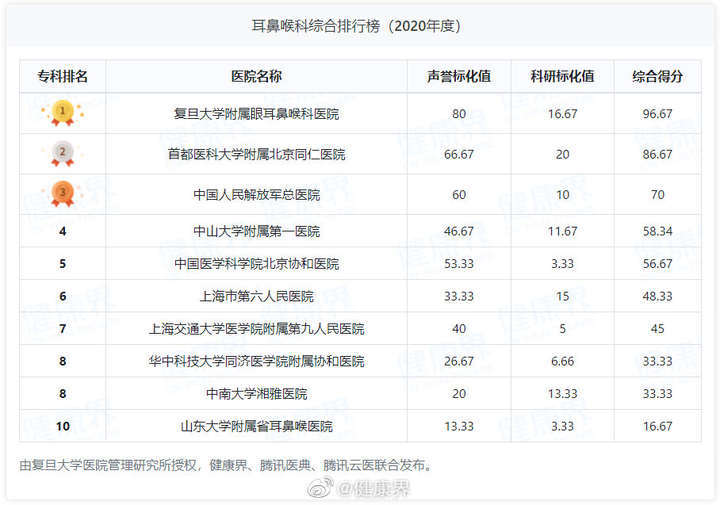Image resolution: width=720 pixels, height=505 pixels.
Task: Click composite score 33.33 in 湘雅医院 row
Action: (658, 393)
